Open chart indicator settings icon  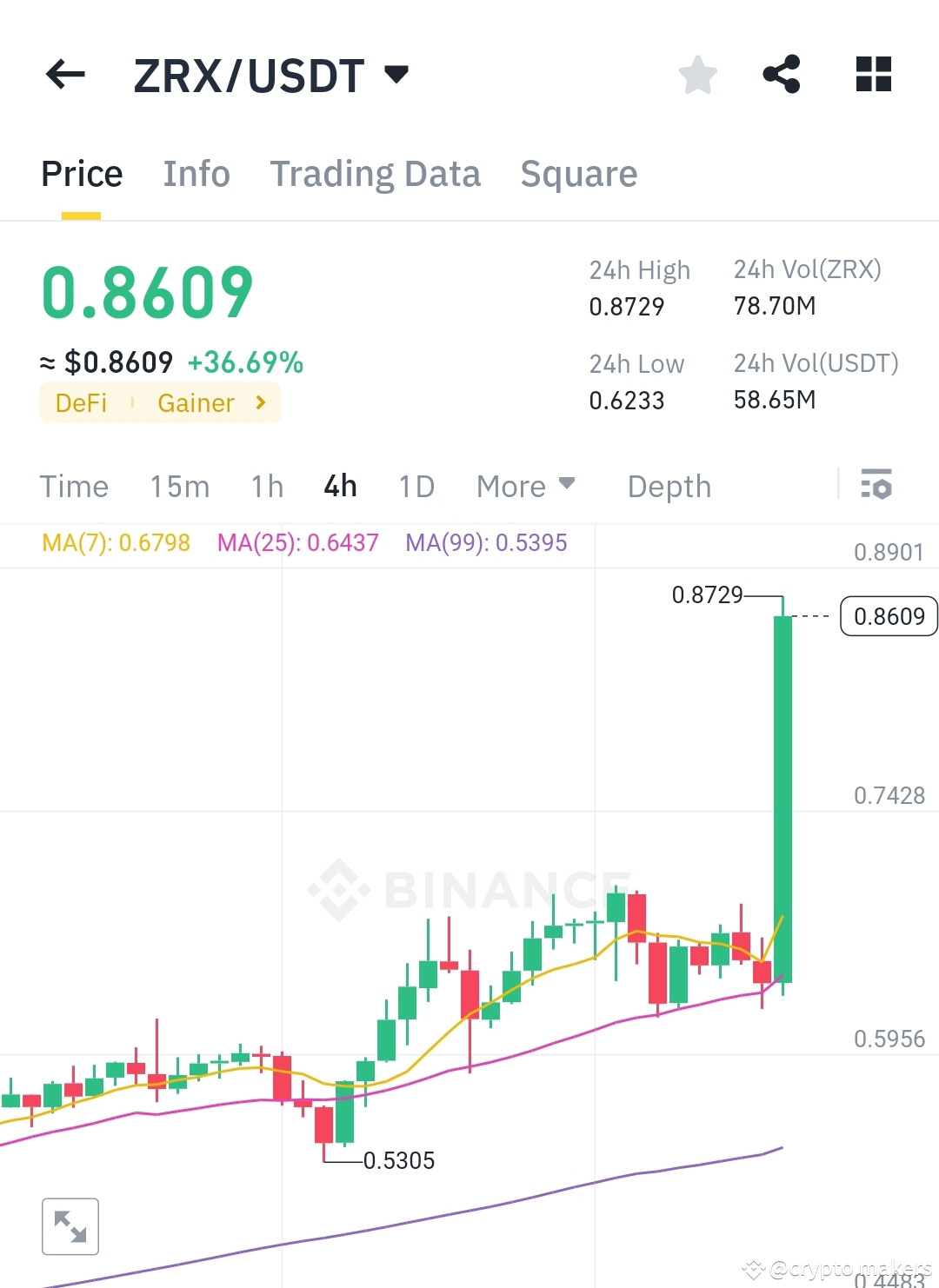876,486
